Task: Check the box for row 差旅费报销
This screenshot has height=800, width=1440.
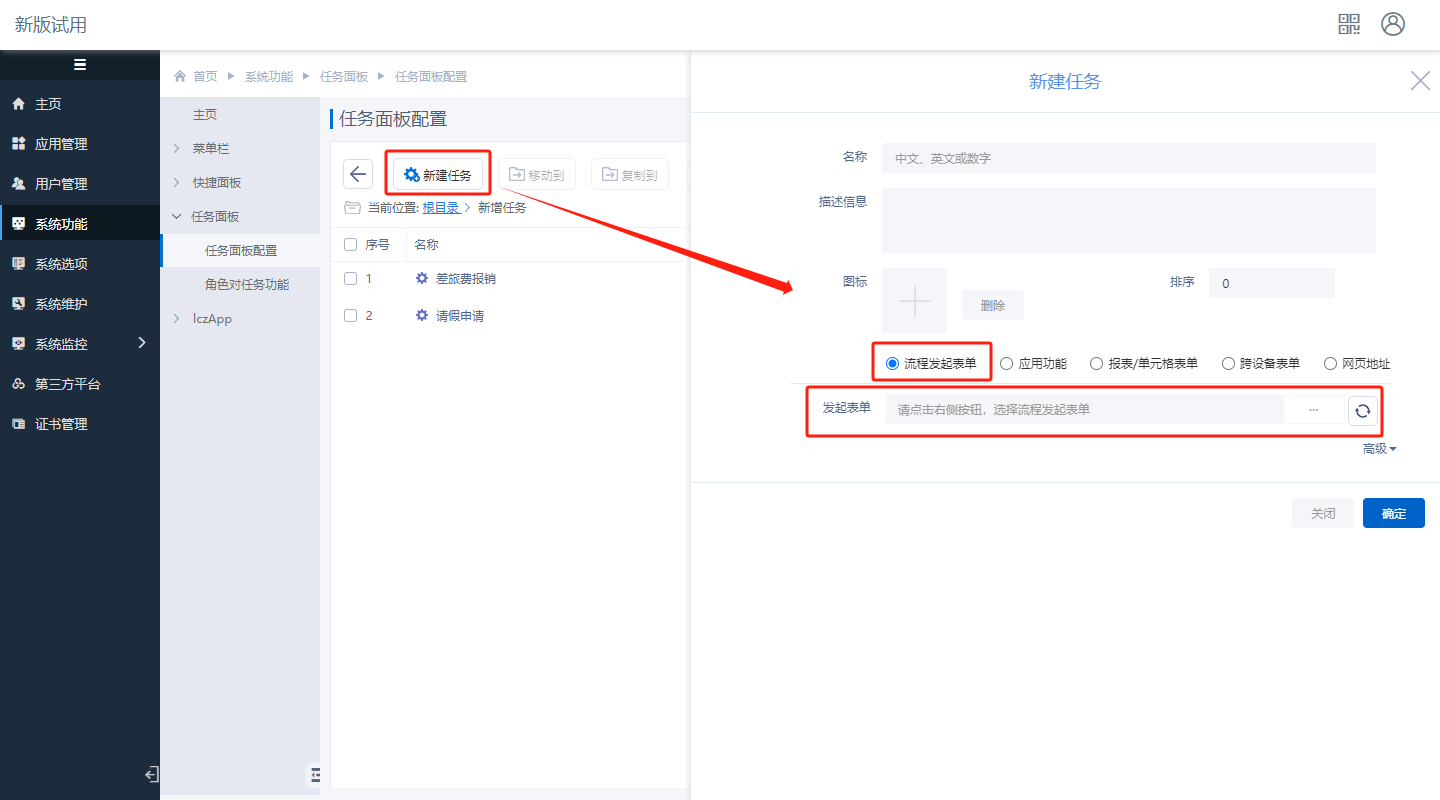Action: [351, 279]
